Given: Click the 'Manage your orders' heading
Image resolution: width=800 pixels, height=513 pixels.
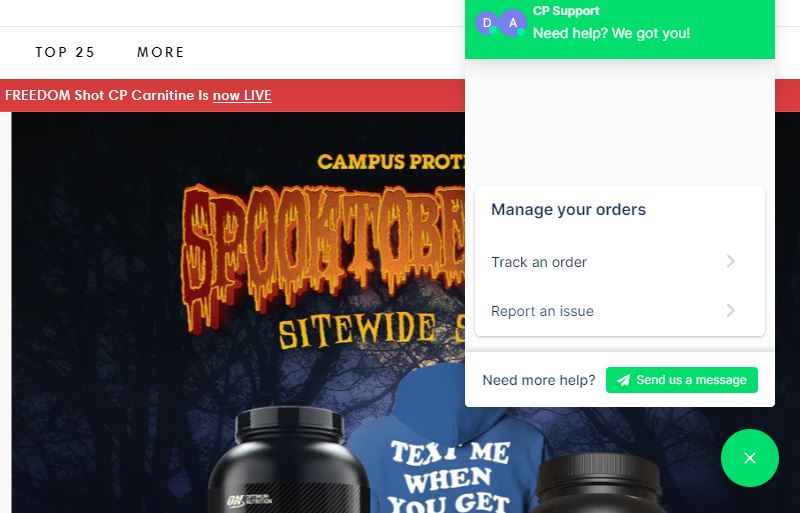Looking at the screenshot, I should click(x=568, y=209).
